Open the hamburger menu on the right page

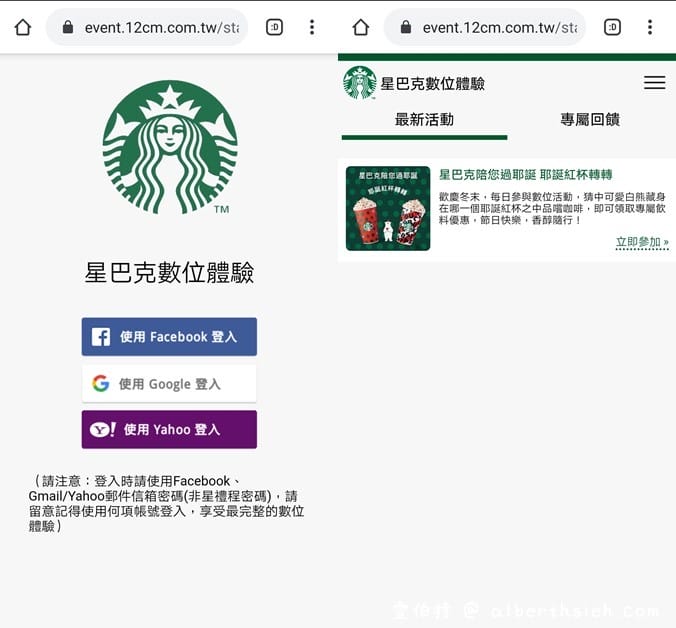click(654, 82)
